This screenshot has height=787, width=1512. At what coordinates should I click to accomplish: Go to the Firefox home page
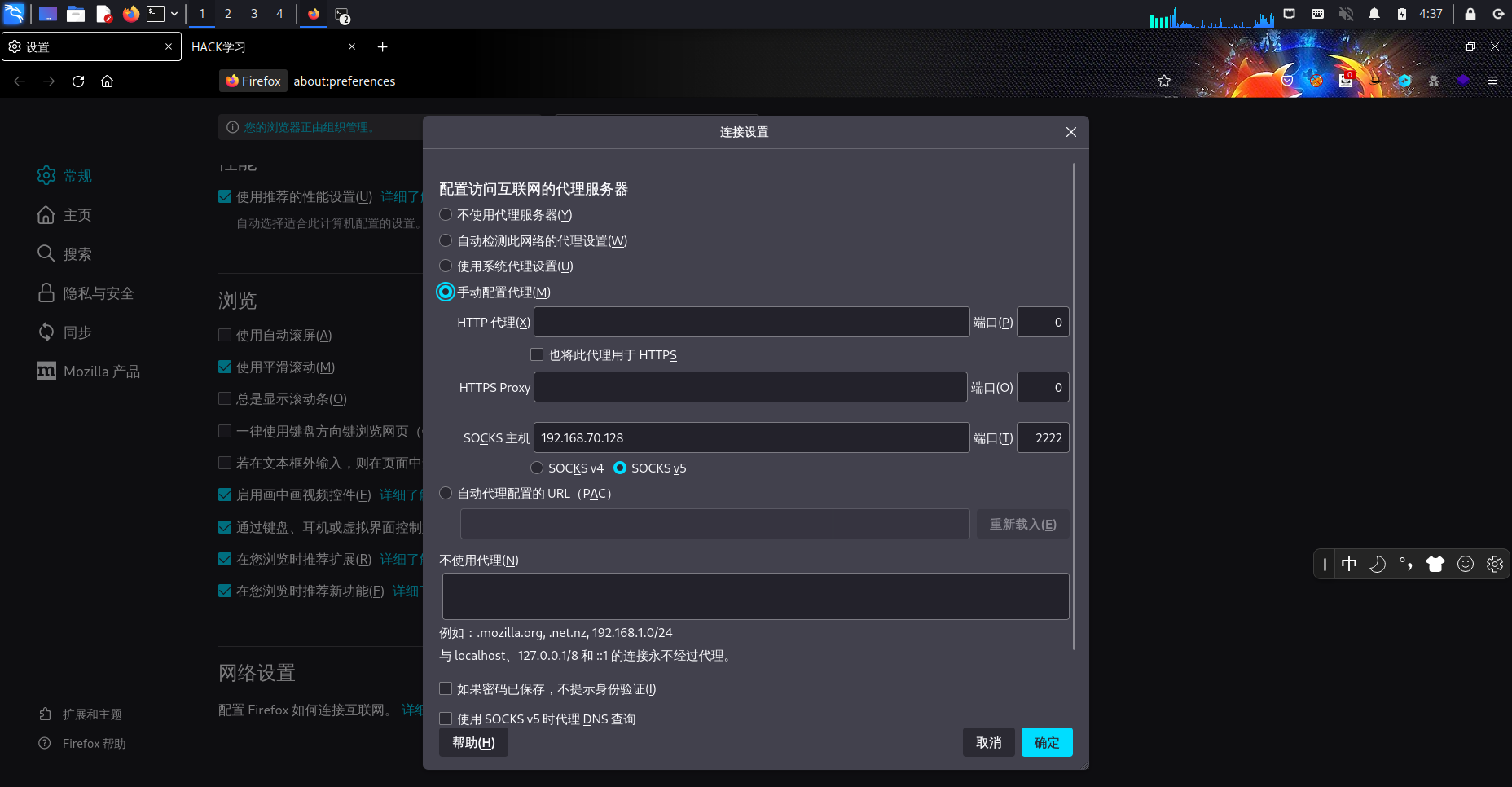(107, 81)
